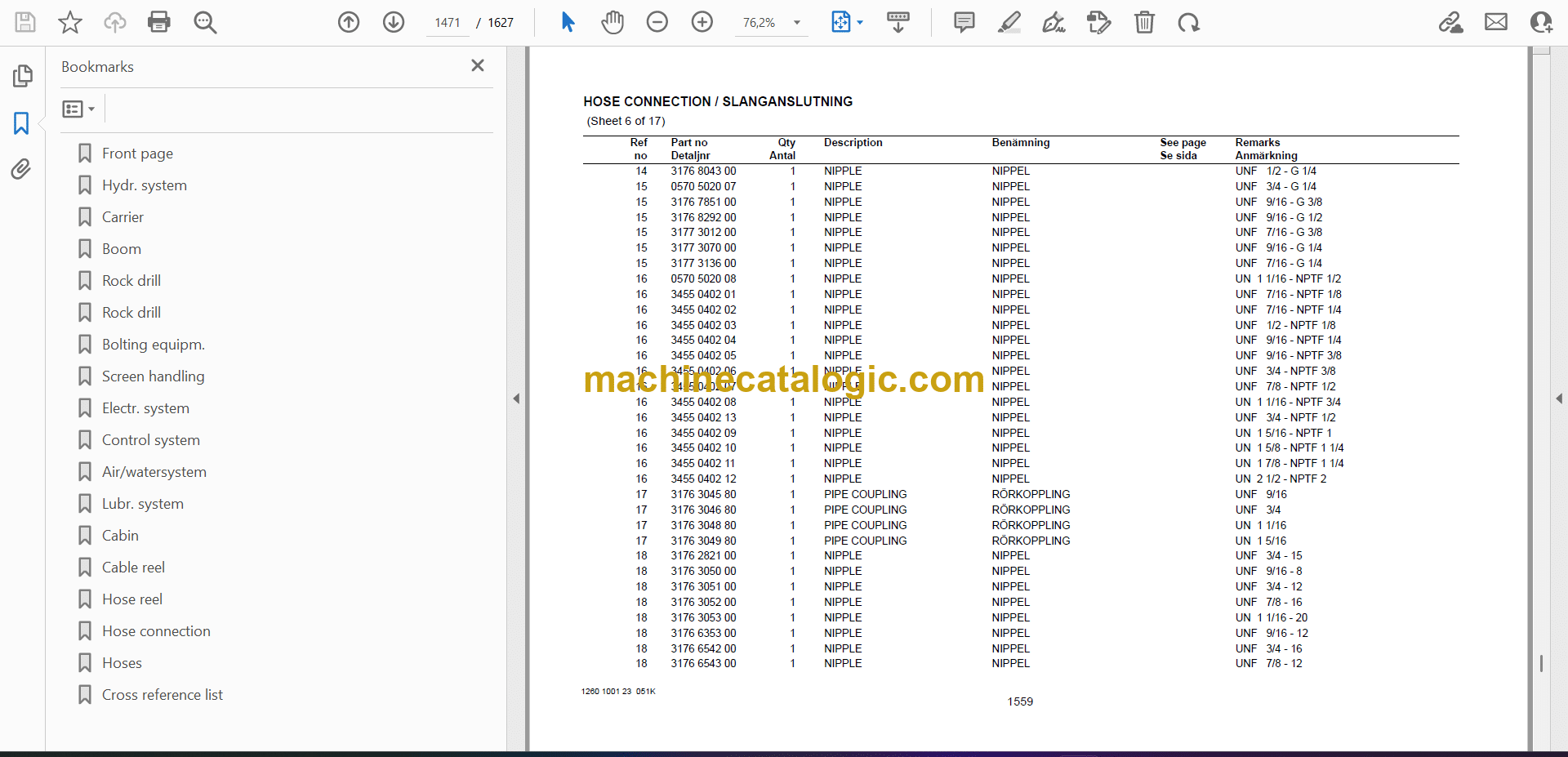Open the Front page bookmark
This screenshot has height=757, width=1568.
(x=137, y=154)
